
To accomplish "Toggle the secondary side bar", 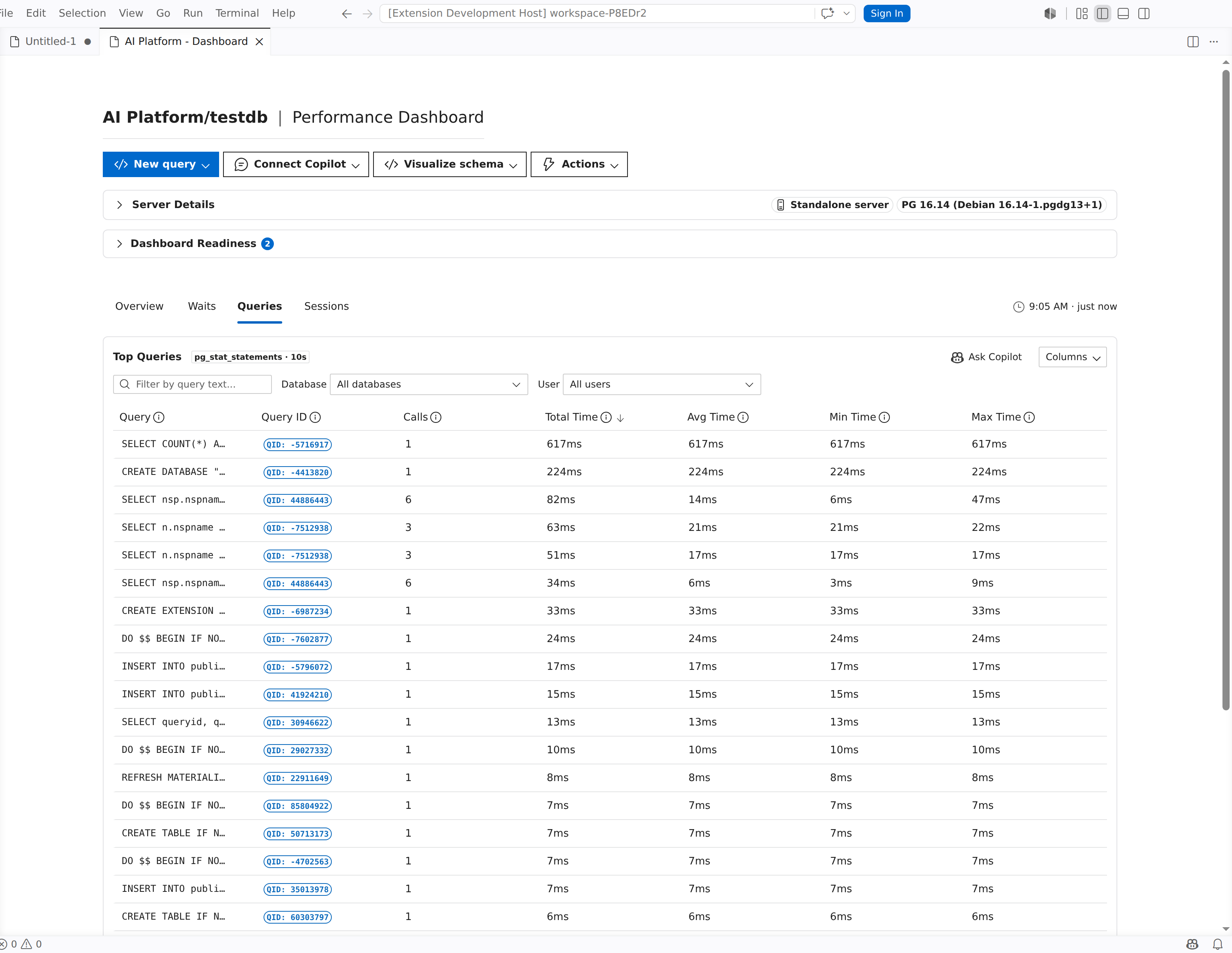I will pyautogui.click(x=1144, y=14).
